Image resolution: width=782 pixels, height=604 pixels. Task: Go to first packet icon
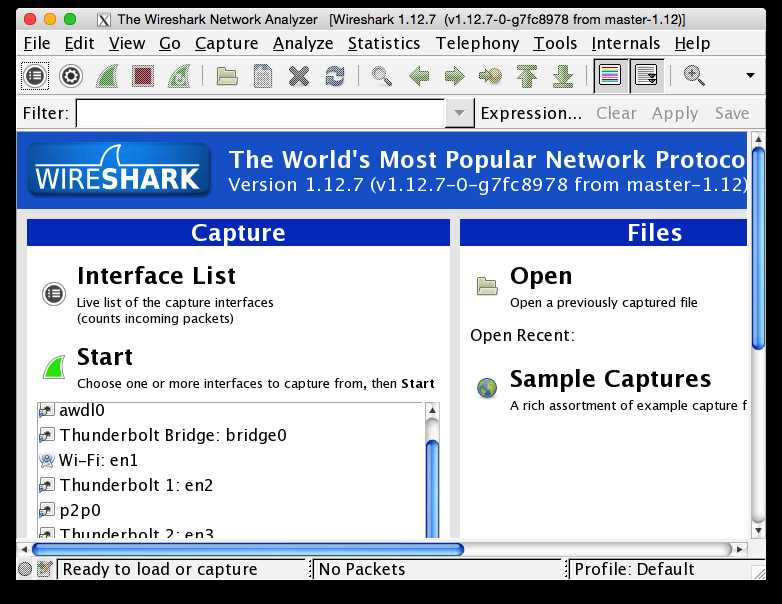(527, 76)
